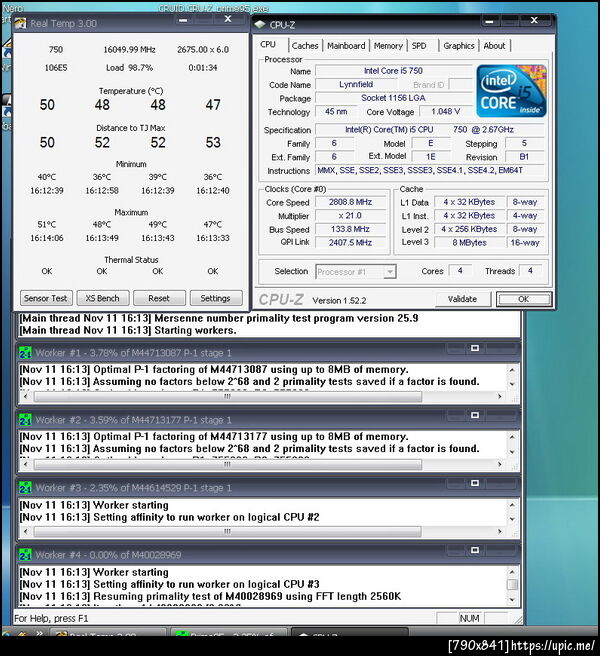Click the Worker #1 title bar text
This screenshot has height=656, width=600.
click(x=133, y=353)
